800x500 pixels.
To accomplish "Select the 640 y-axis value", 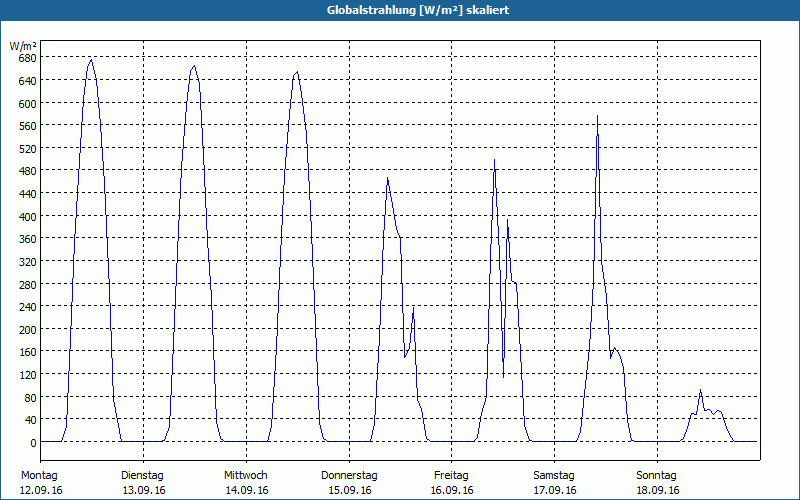I will [x=27, y=81].
